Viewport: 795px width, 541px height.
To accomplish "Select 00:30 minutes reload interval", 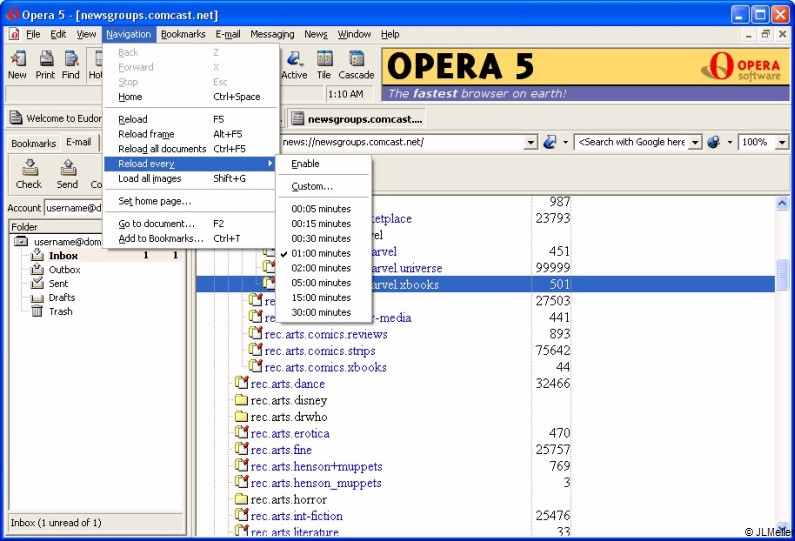I will (323, 238).
